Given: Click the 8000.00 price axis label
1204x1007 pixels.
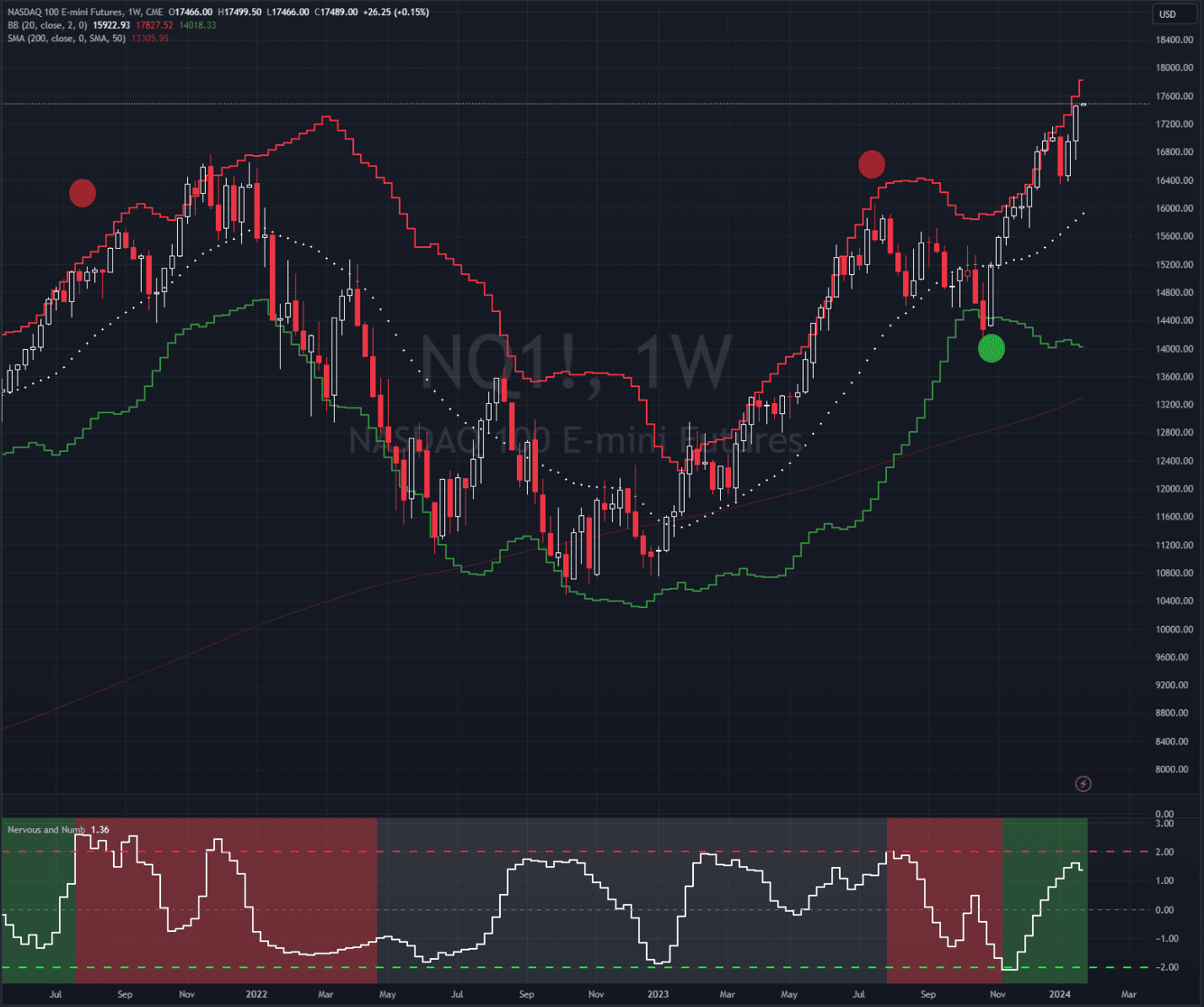Looking at the screenshot, I should pyautogui.click(x=1174, y=769).
